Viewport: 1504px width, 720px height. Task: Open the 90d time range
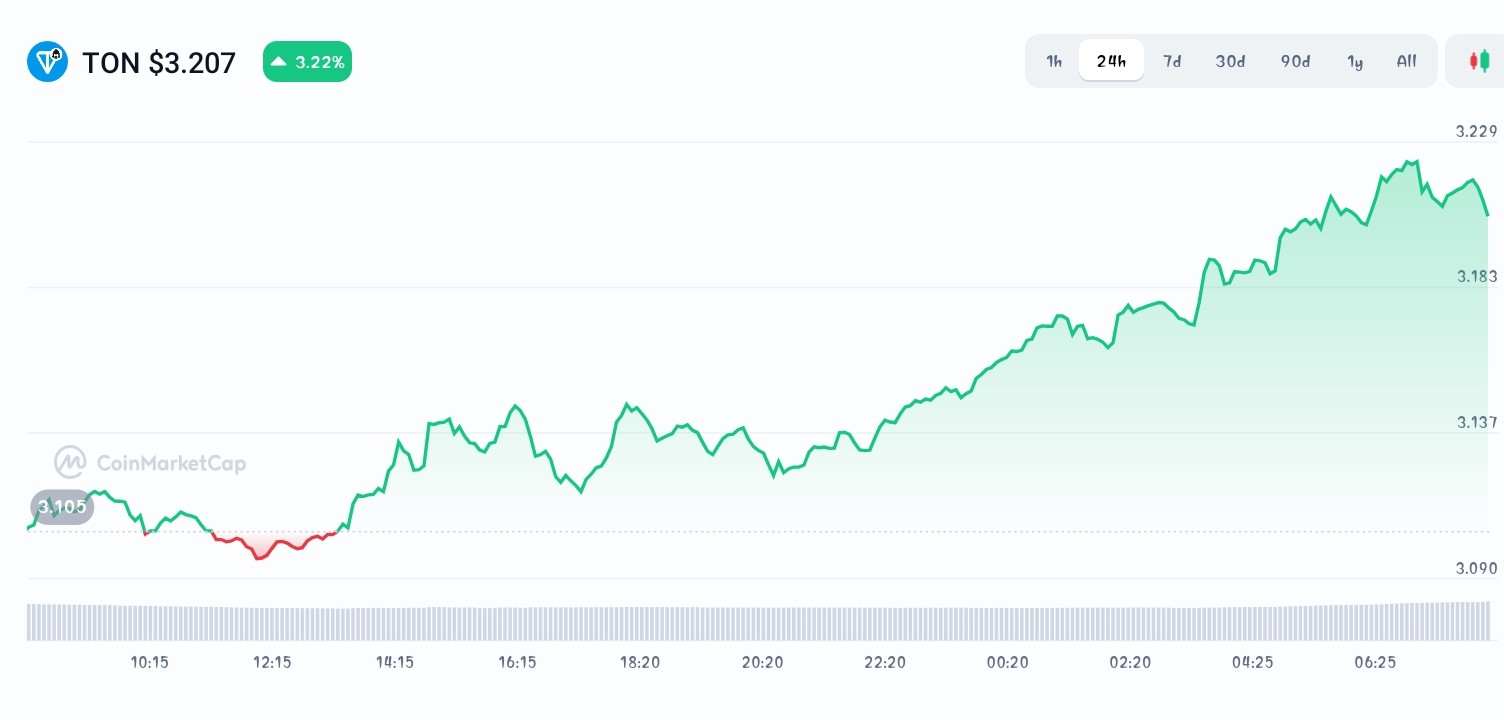click(x=1295, y=61)
